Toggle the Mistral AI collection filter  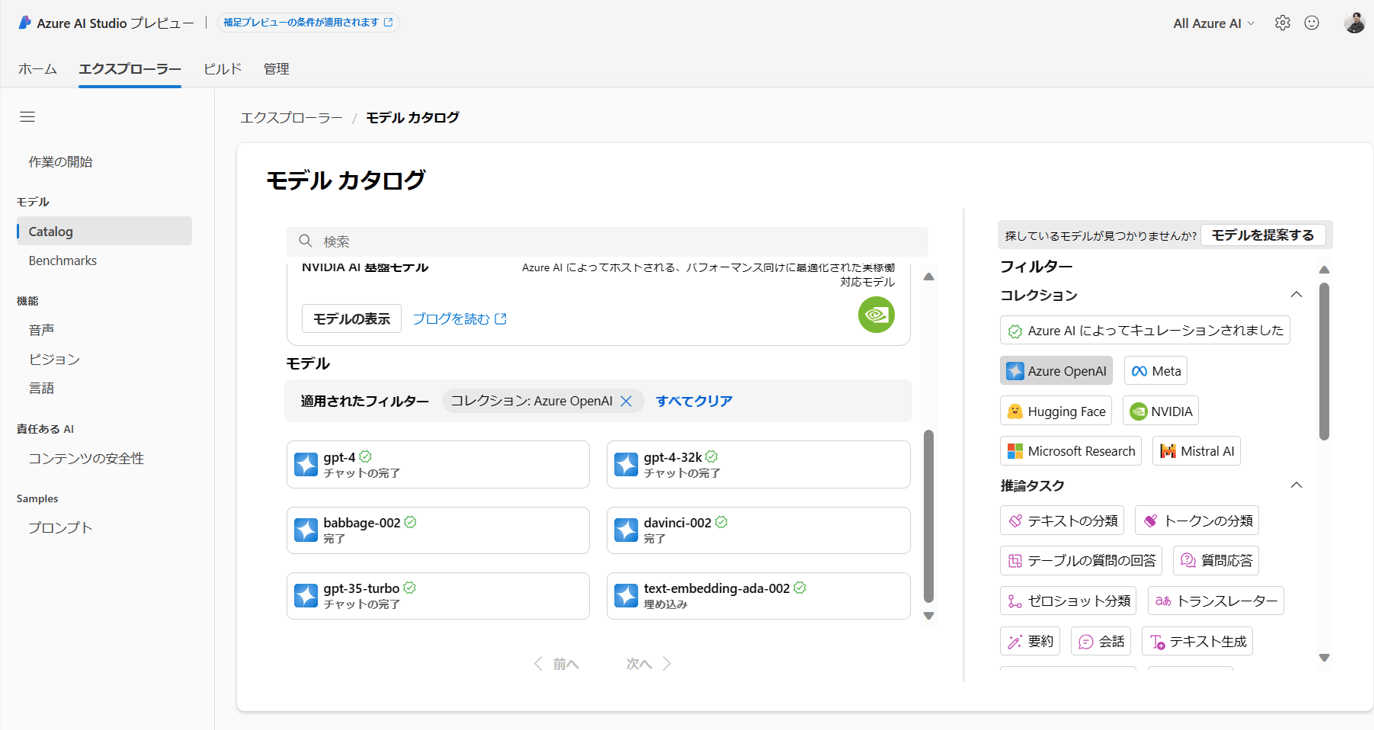click(1197, 451)
